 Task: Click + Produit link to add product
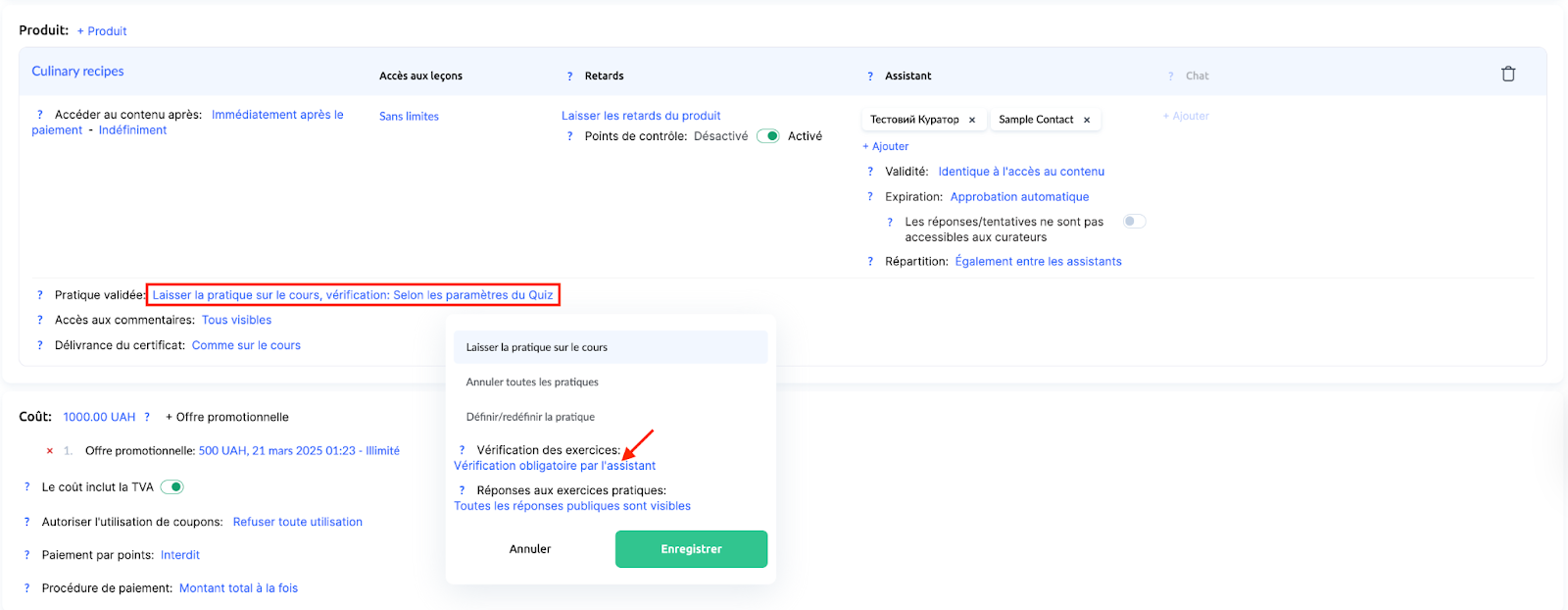pos(102,31)
